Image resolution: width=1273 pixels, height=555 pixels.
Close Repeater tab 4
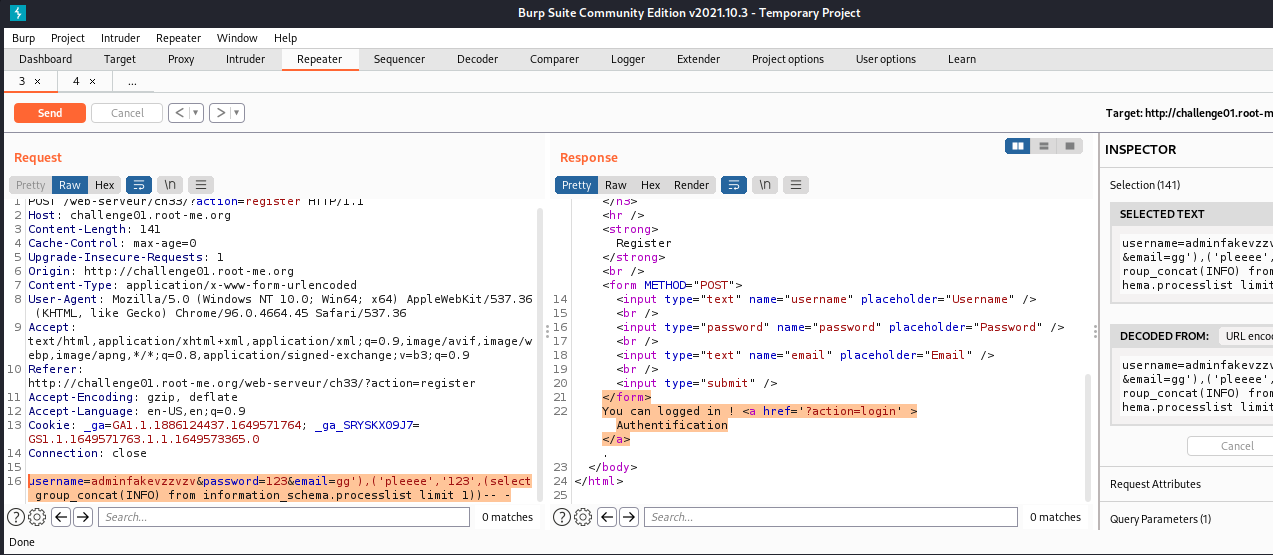coord(92,81)
